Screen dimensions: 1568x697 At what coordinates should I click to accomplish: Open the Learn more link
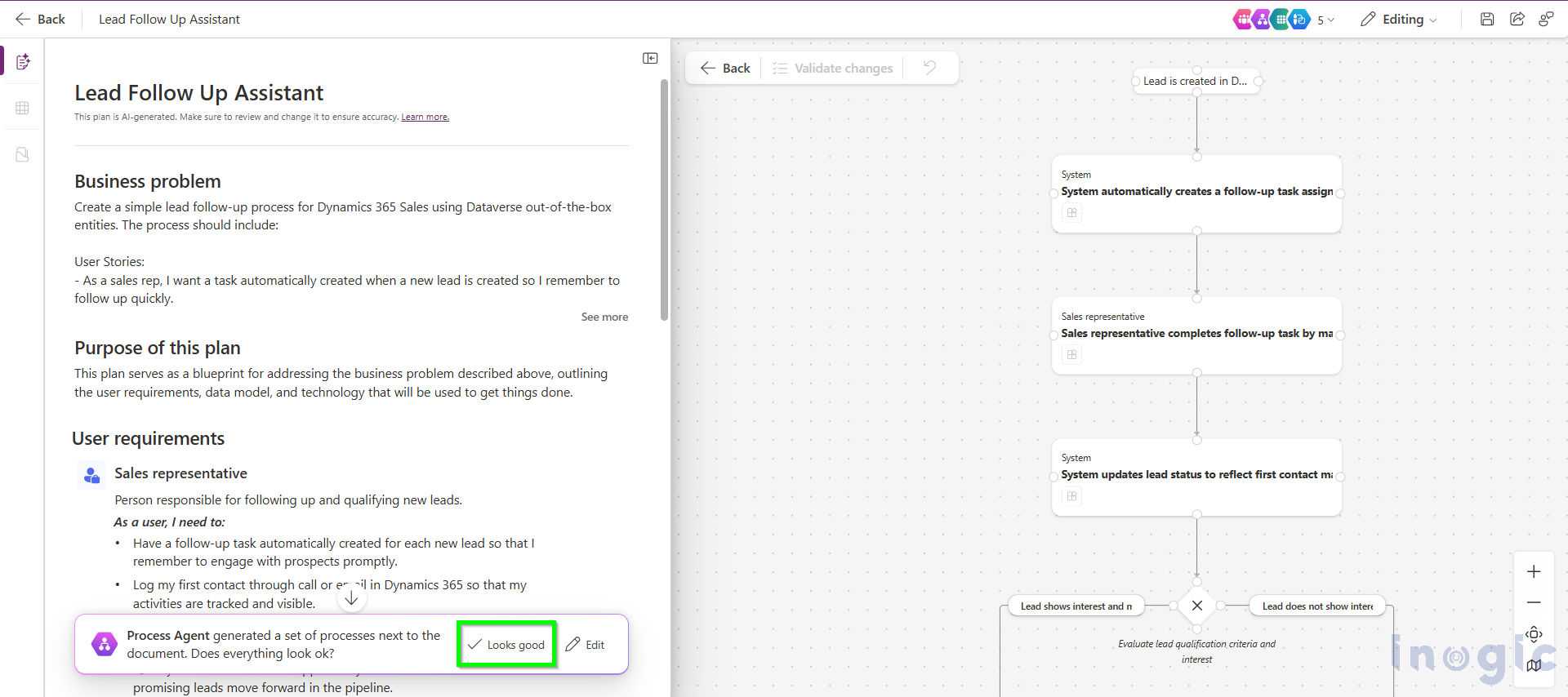(x=425, y=117)
